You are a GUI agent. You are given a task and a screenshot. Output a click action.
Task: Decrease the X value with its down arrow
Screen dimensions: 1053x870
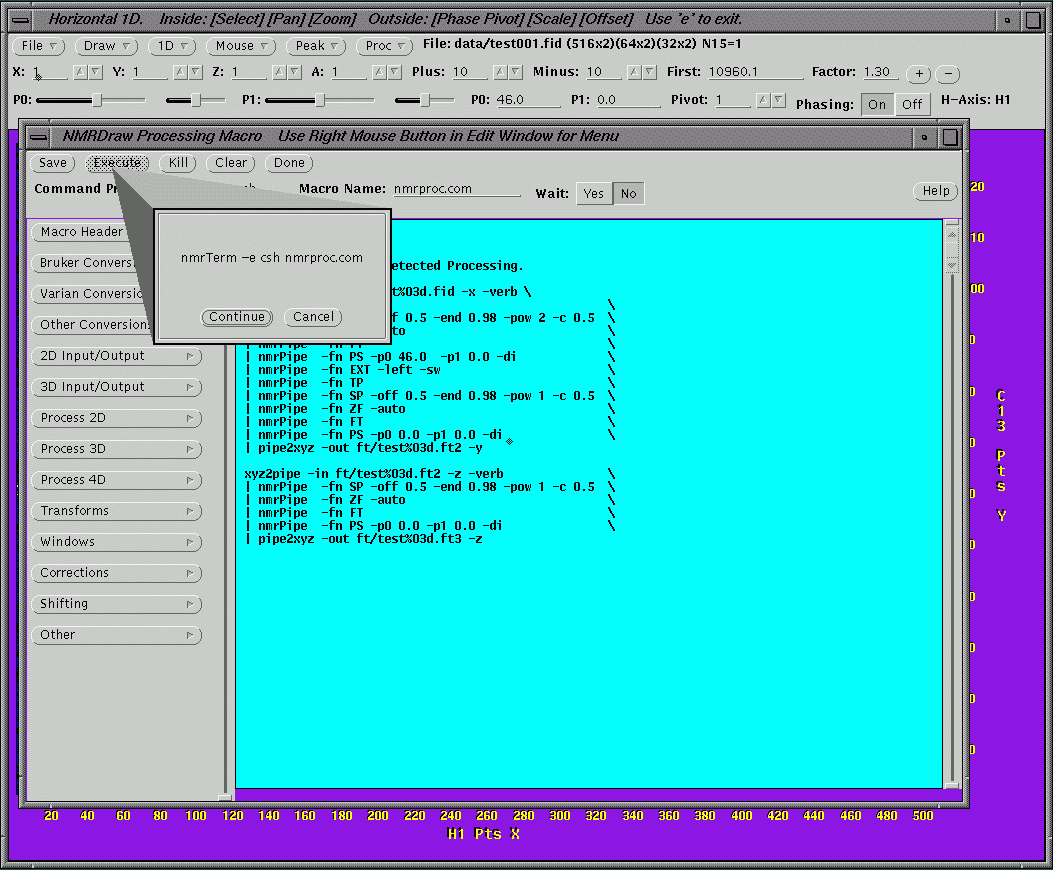coord(96,72)
